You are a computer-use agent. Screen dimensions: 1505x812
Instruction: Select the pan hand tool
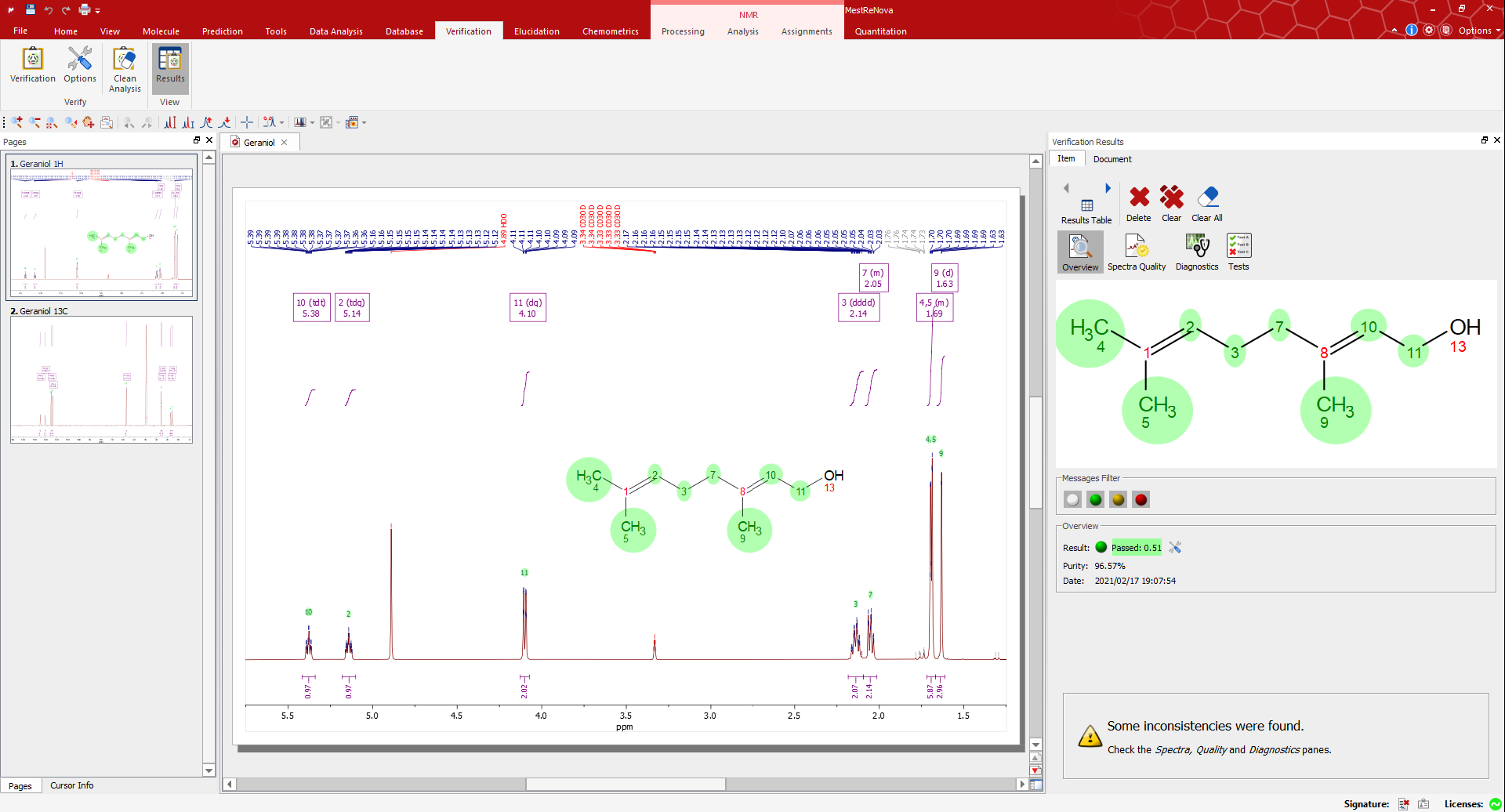[x=89, y=122]
